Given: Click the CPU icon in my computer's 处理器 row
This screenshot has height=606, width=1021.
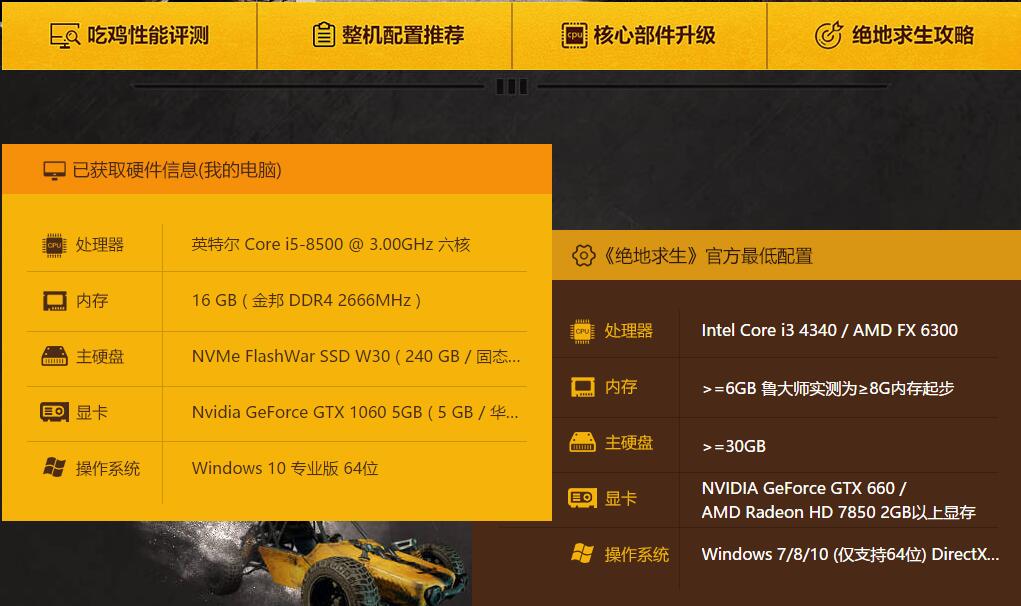Looking at the screenshot, I should [x=54, y=245].
